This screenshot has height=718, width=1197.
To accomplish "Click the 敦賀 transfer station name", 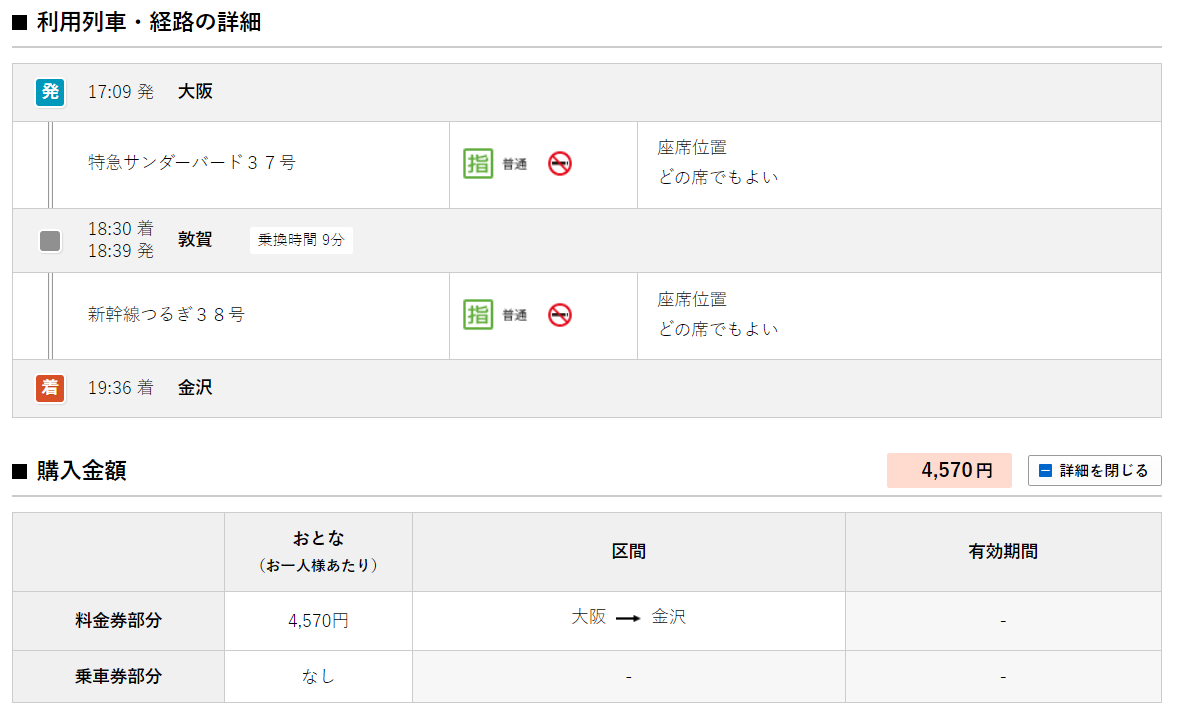I will pyautogui.click(x=195, y=240).
